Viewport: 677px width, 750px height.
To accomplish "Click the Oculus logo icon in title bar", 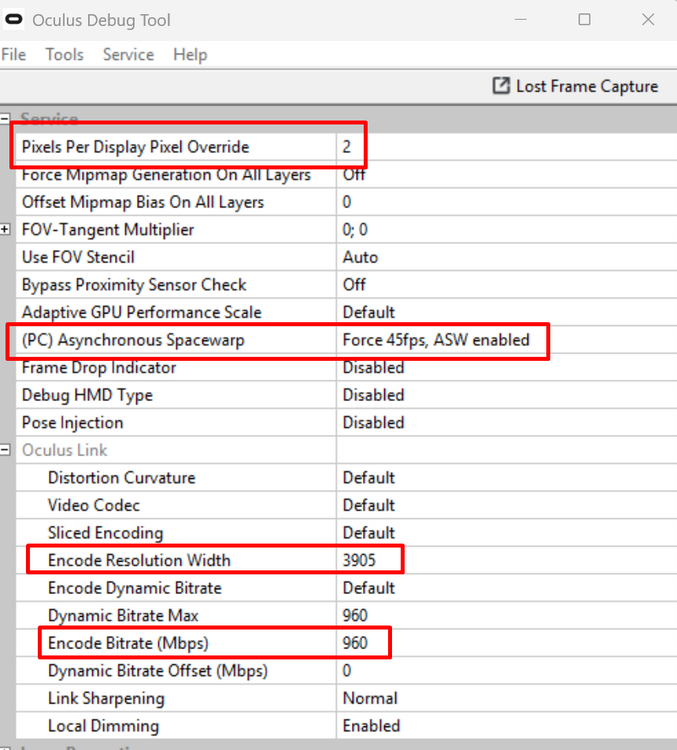I will 13,20.
